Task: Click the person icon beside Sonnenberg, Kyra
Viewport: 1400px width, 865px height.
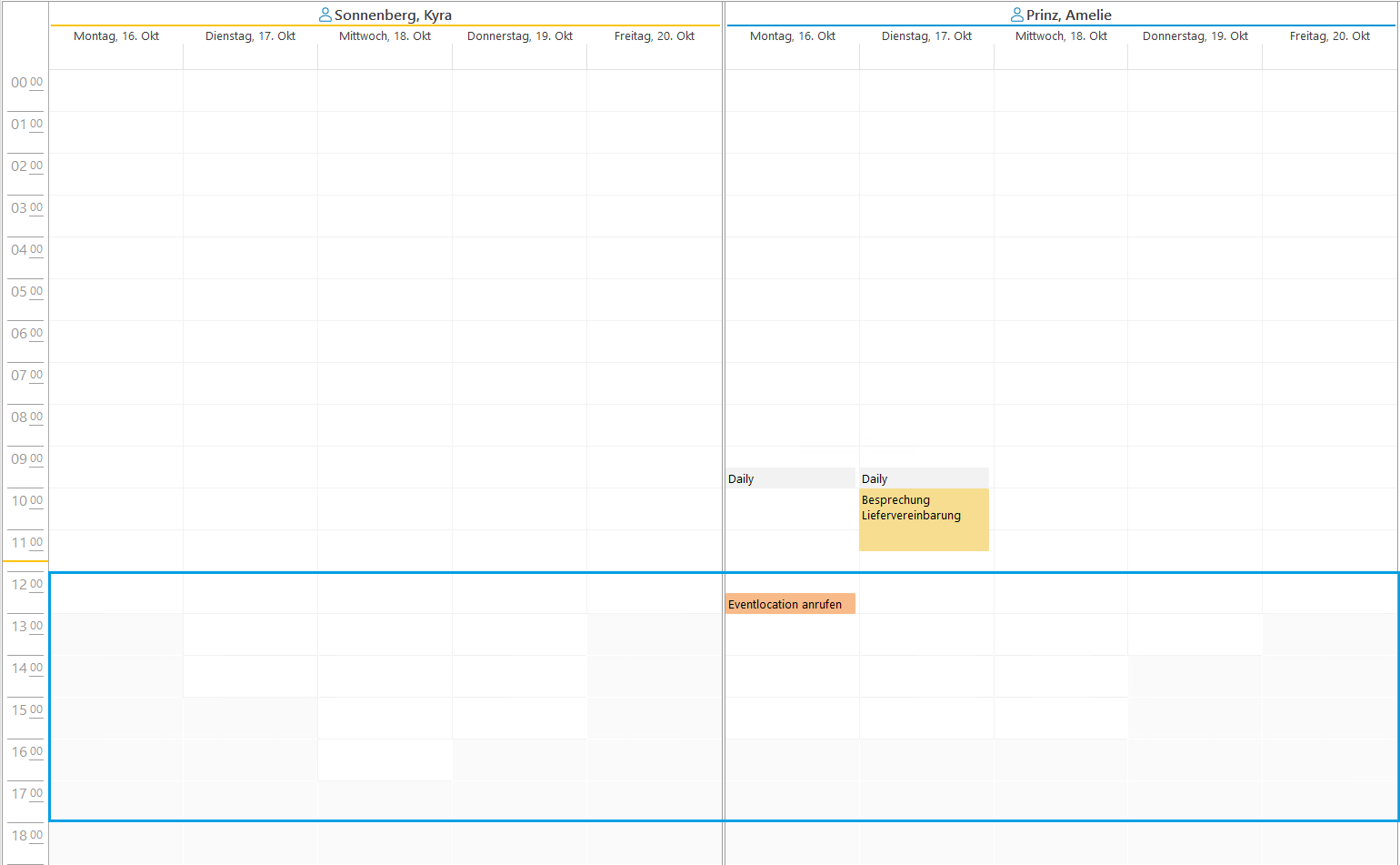Action: coord(325,15)
